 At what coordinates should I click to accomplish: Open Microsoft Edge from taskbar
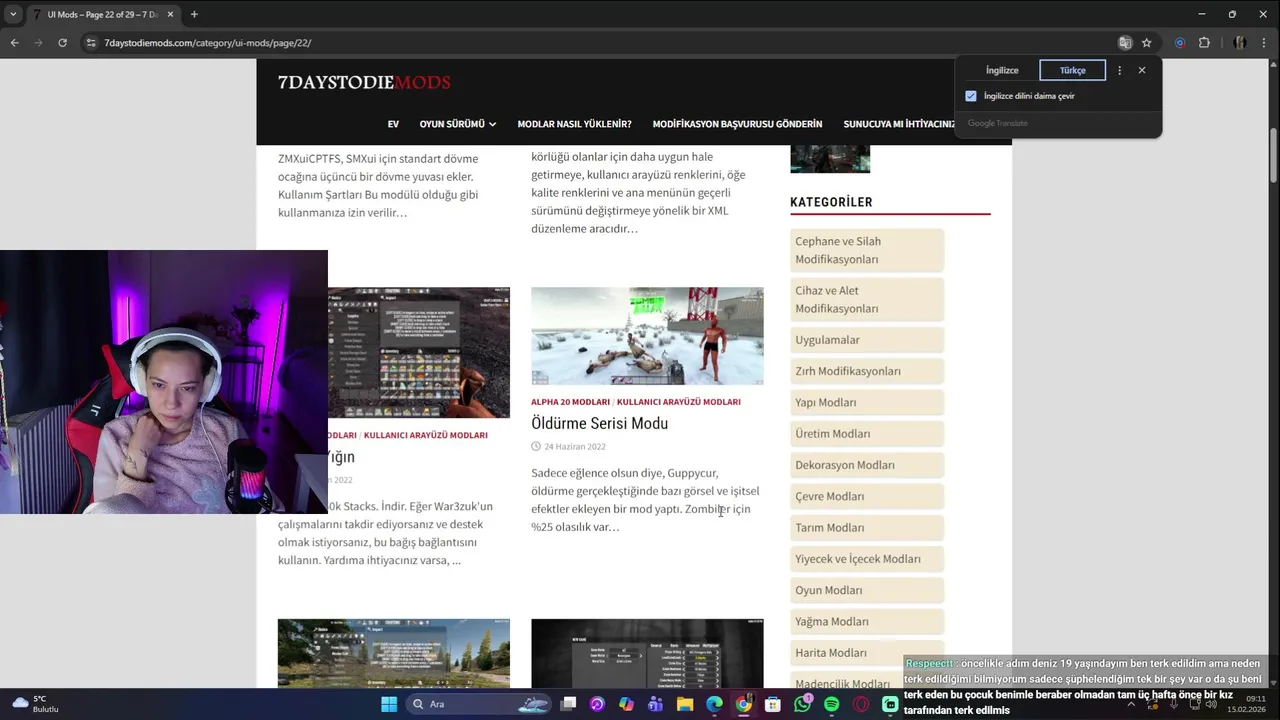point(714,704)
